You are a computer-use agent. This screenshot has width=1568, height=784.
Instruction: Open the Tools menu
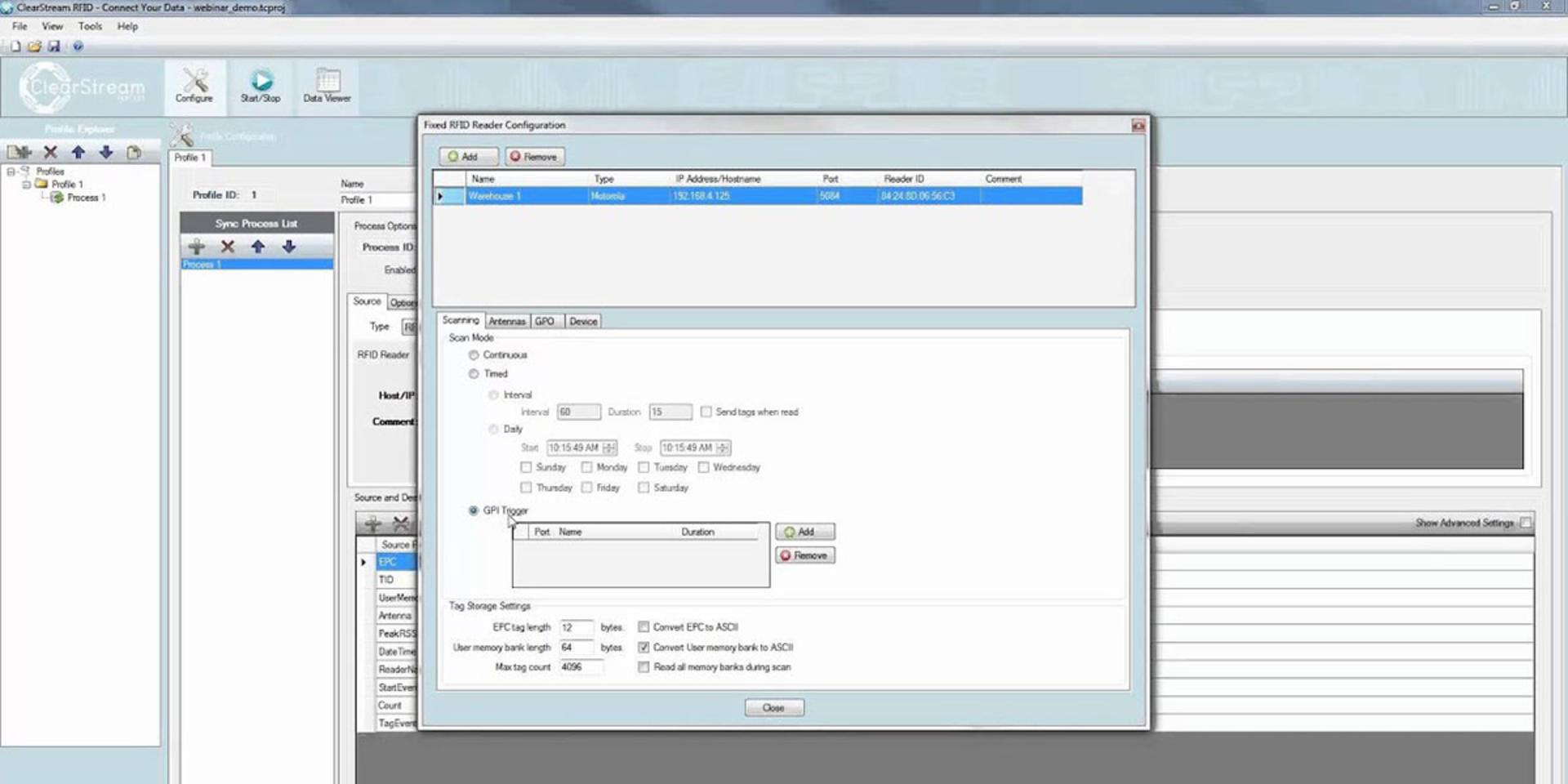pos(90,26)
